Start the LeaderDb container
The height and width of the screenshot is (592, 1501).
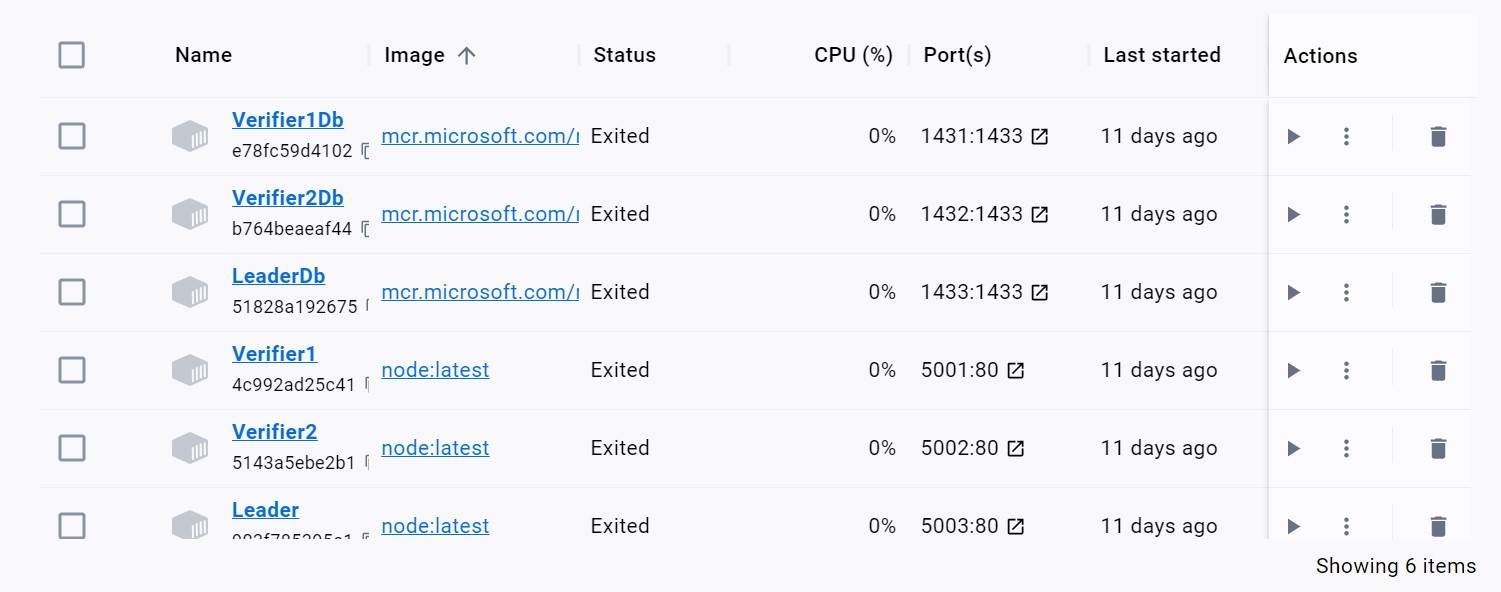point(1293,292)
